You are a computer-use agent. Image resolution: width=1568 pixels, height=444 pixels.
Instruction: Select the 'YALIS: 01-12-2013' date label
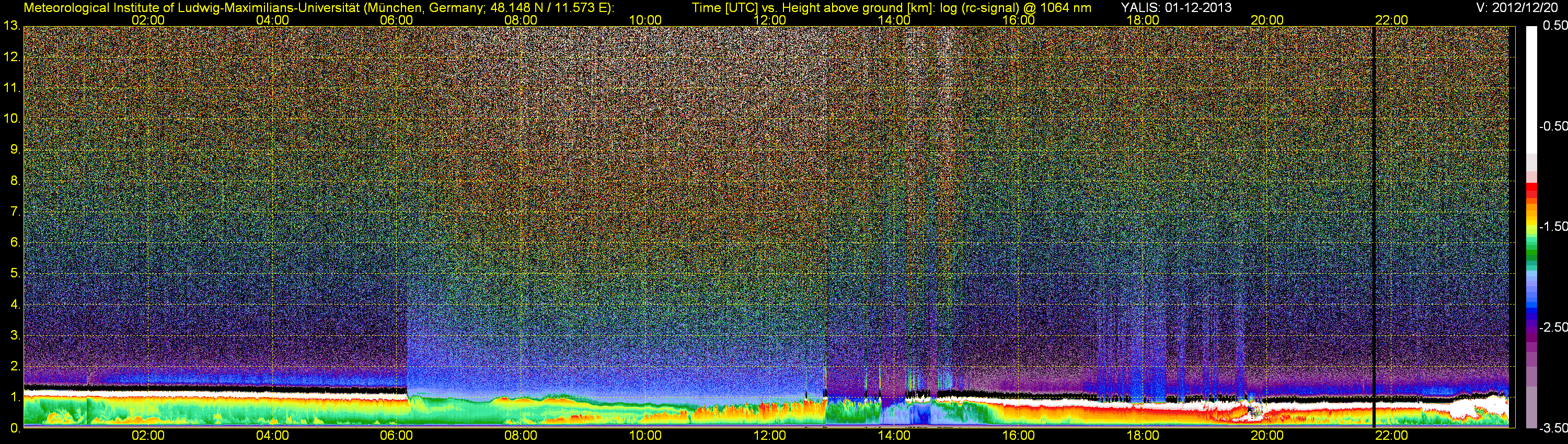1176,8
